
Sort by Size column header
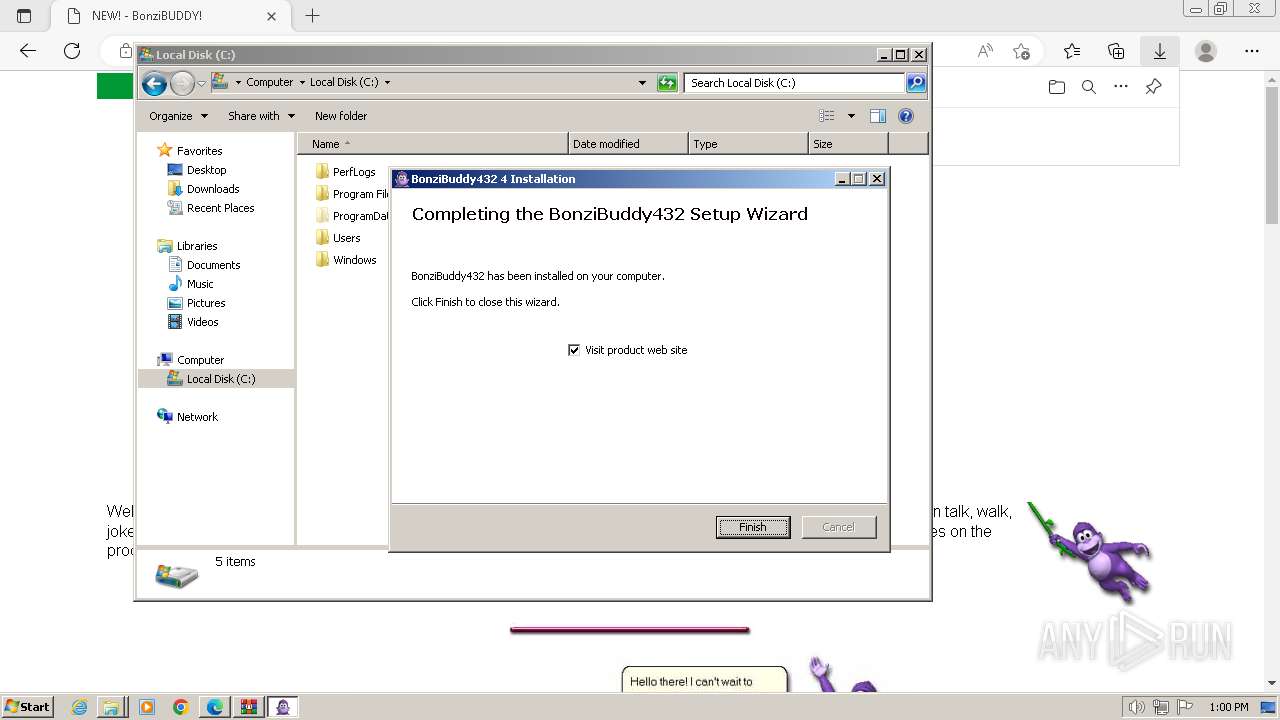tap(848, 144)
